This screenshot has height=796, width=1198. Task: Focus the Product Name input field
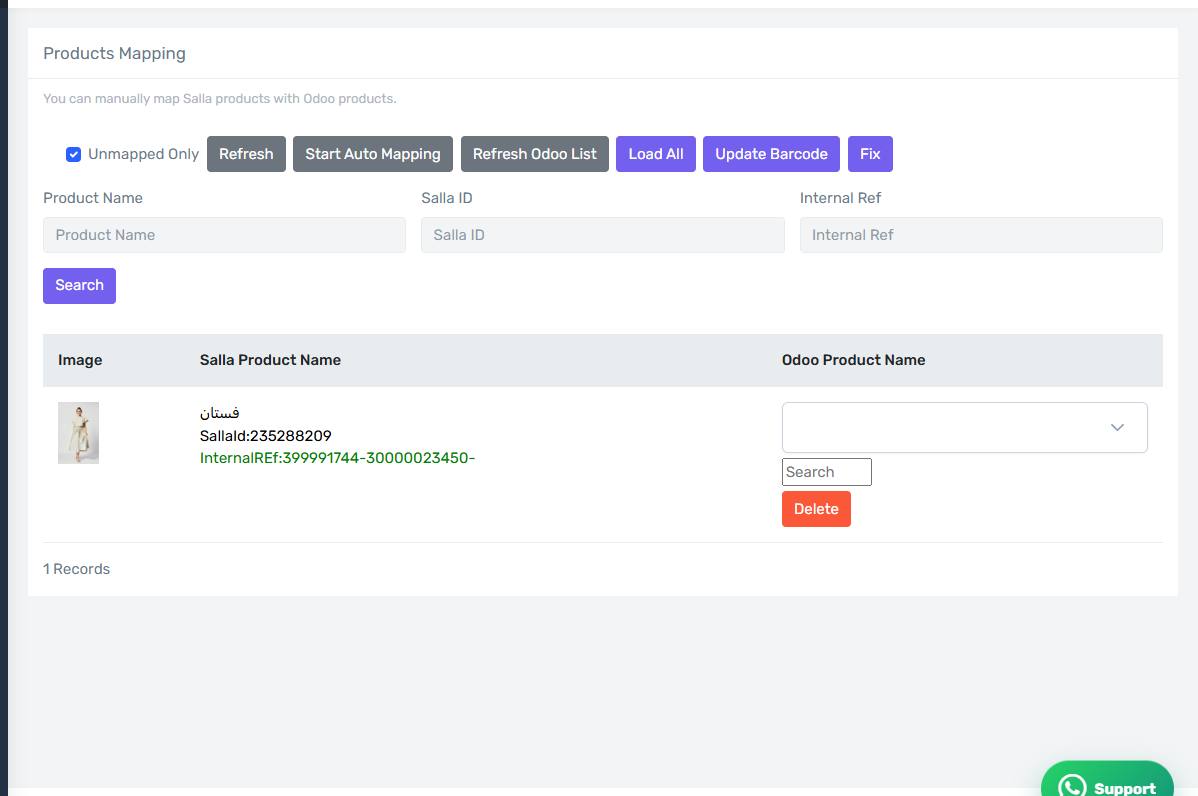click(225, 235)
